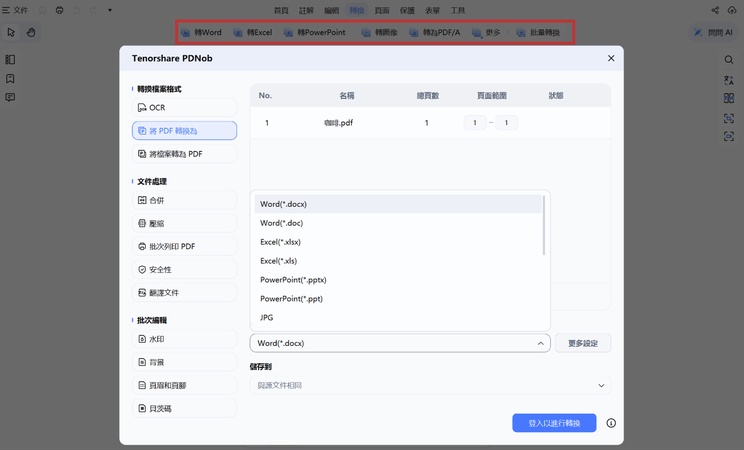
Task: Click the 轉圖像 toolbar button
Action: [379, 32]
